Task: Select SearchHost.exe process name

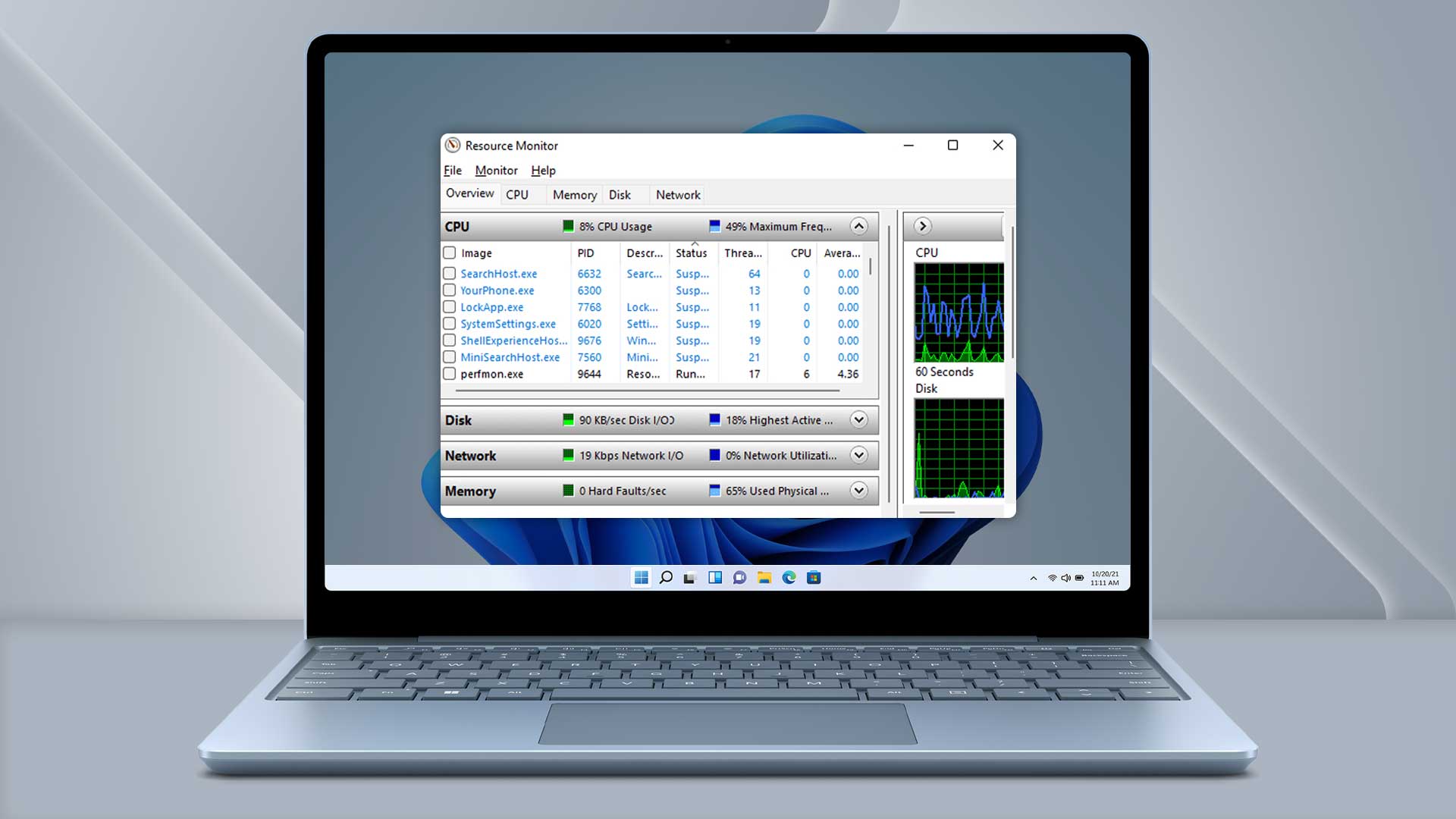Action: tap(498, 274)
